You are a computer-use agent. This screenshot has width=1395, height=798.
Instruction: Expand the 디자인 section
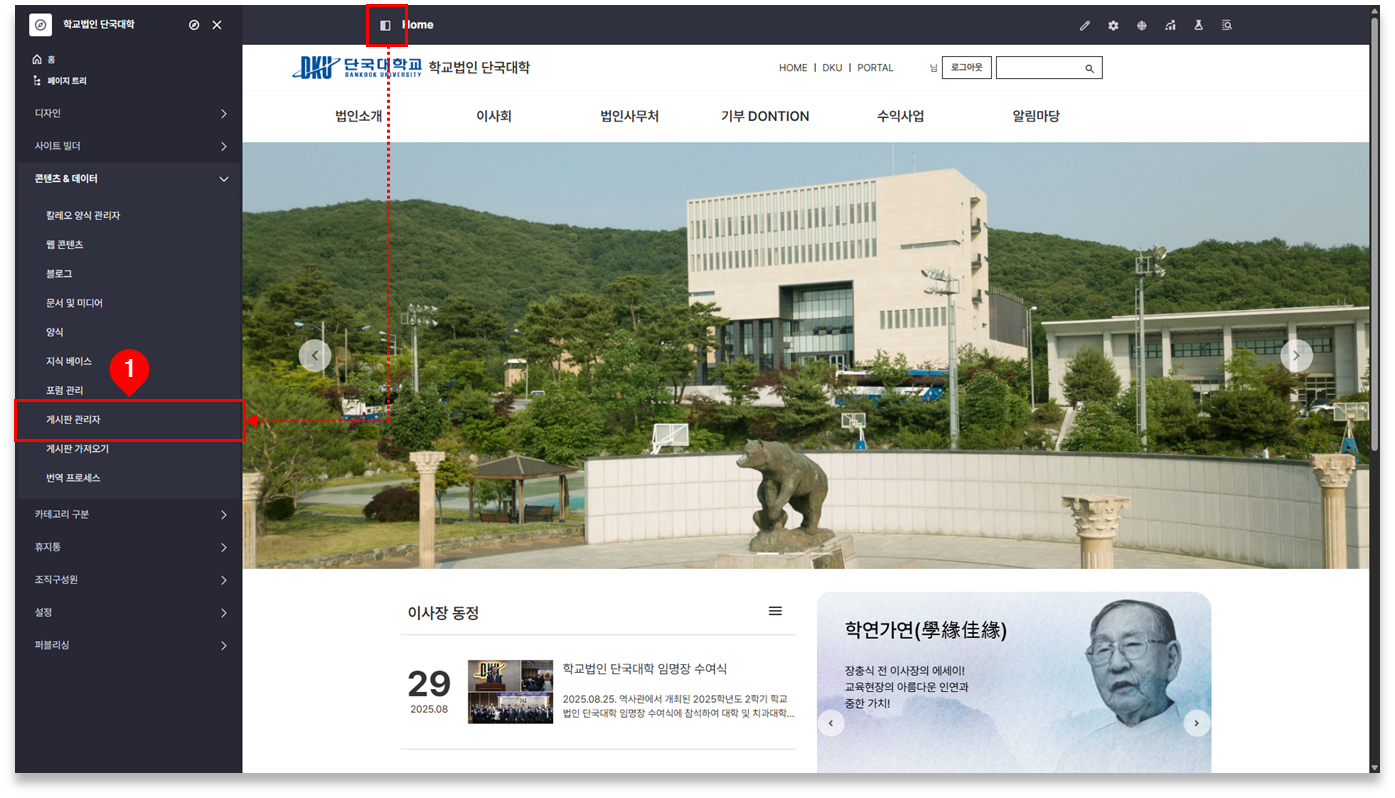[x=130, y=113]
